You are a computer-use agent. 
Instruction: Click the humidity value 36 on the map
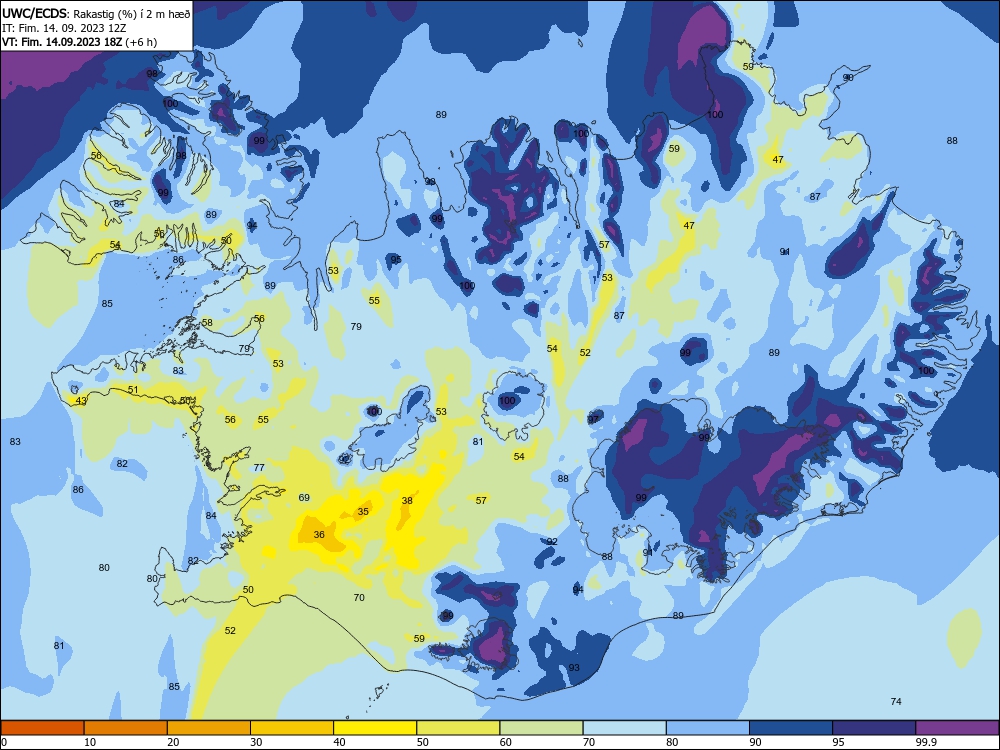point(319,534)
